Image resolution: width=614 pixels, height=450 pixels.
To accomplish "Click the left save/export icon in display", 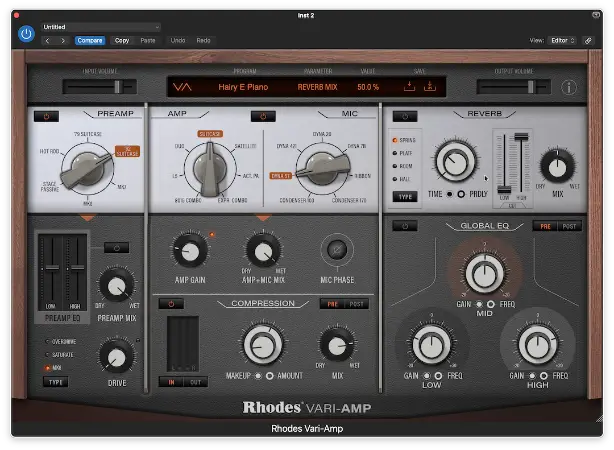I will coord(407,87).
